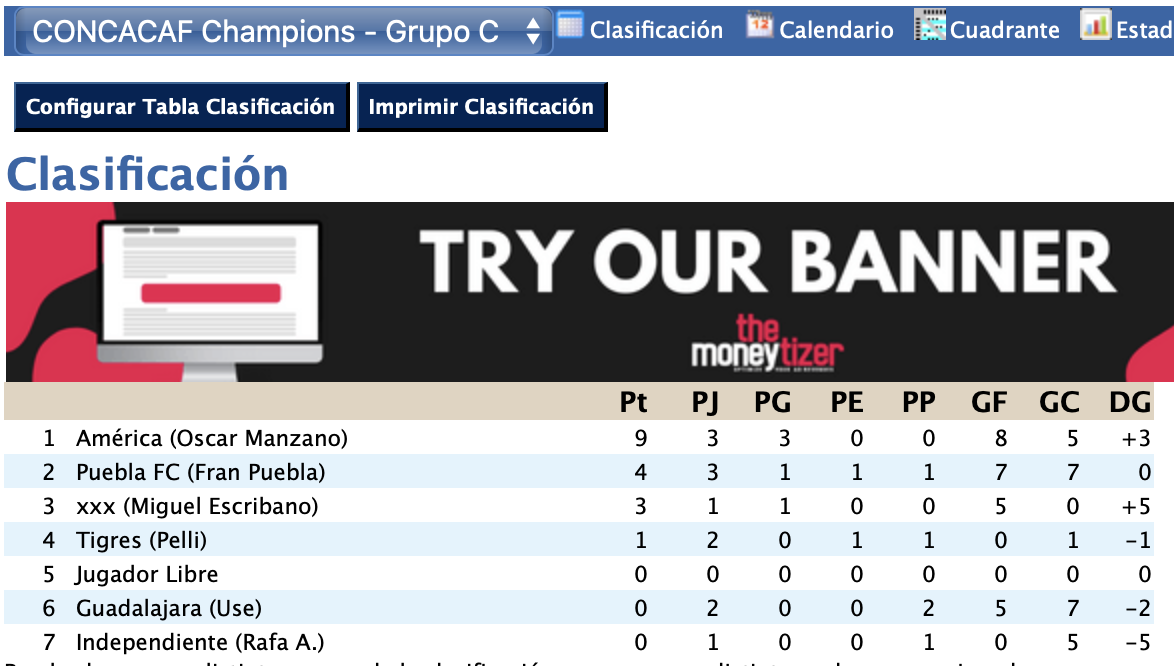This screenshot has width=1174, height=666.
Task: Click the Cuadrante grid icon
Action: pyautogui.click(x=930, y=26)
